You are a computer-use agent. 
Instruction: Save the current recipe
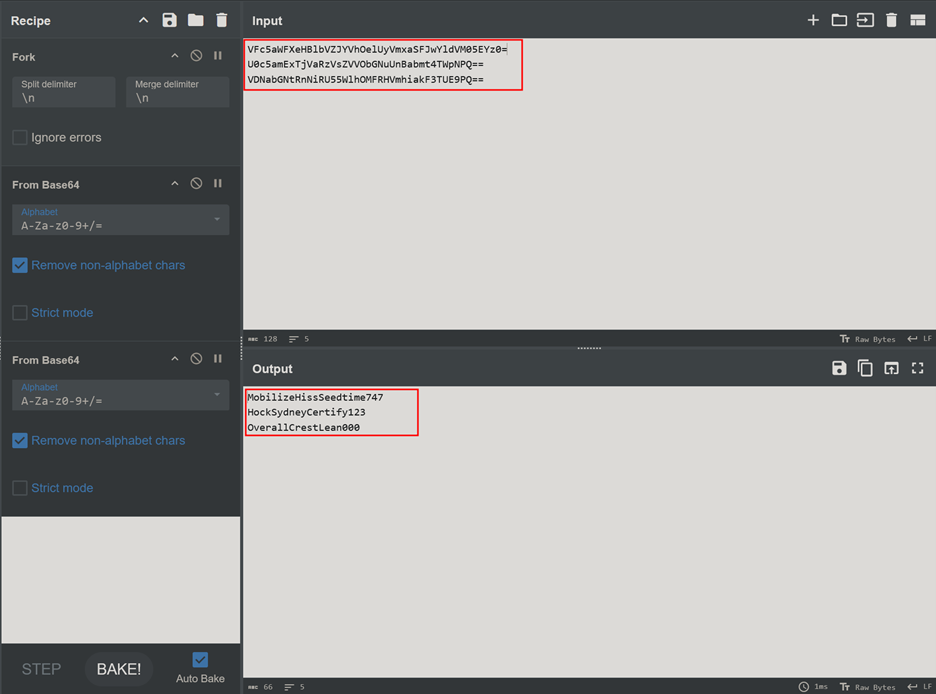tap(169, 20)
